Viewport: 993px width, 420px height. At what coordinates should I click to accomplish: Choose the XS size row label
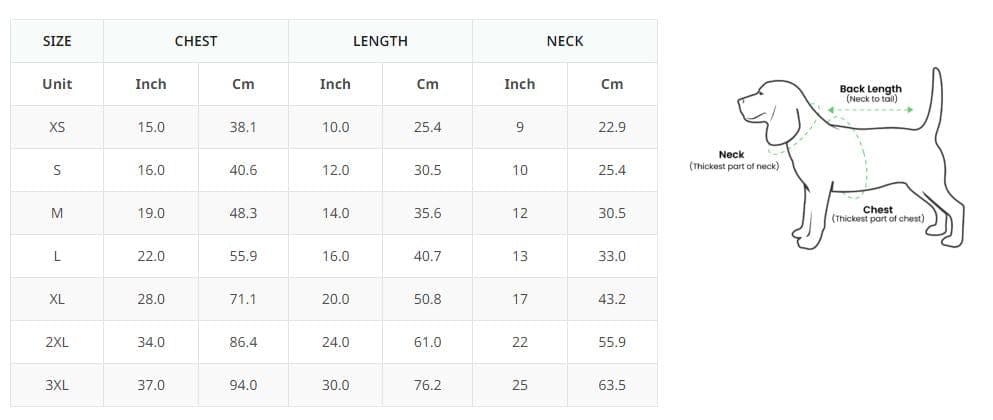click(x=57, y=127)
